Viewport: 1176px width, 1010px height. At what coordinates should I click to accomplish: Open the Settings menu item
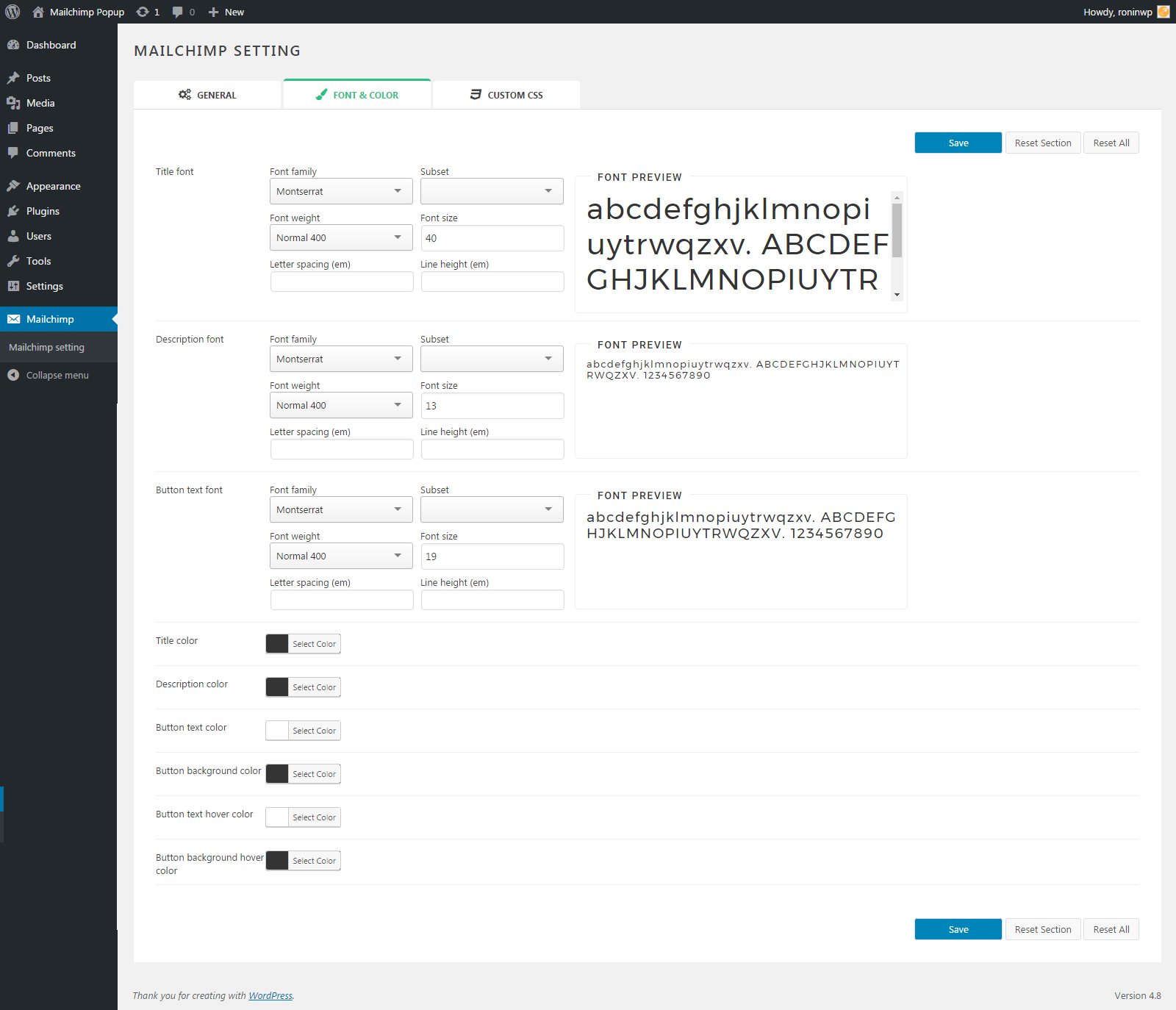click(x=59, y=286)
